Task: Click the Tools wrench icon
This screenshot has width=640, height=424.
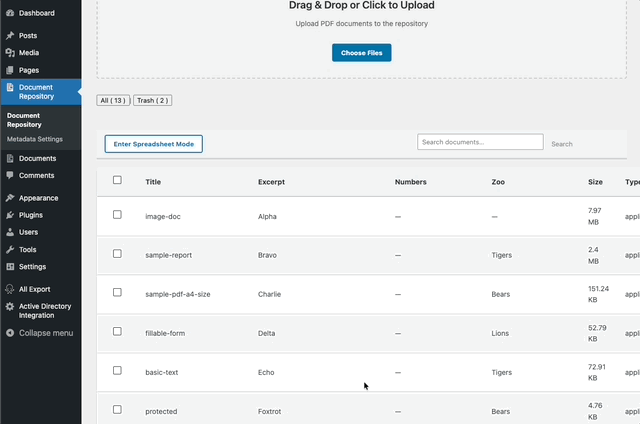Action: tap(10, 249)
